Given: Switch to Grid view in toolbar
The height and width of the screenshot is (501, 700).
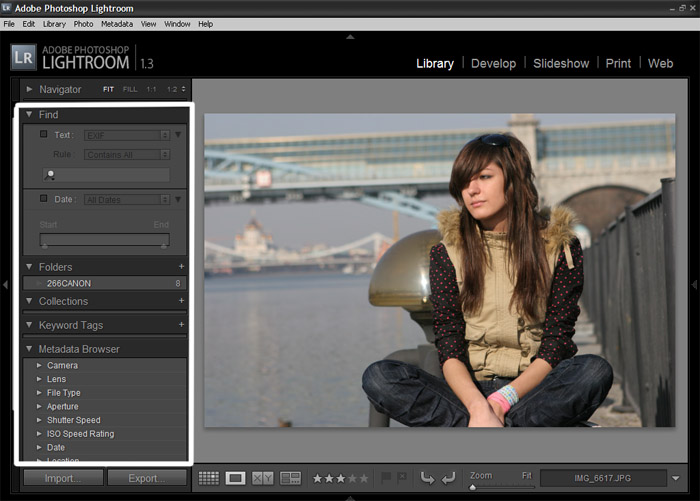Looking at the screenshot, I should [209, 478].
